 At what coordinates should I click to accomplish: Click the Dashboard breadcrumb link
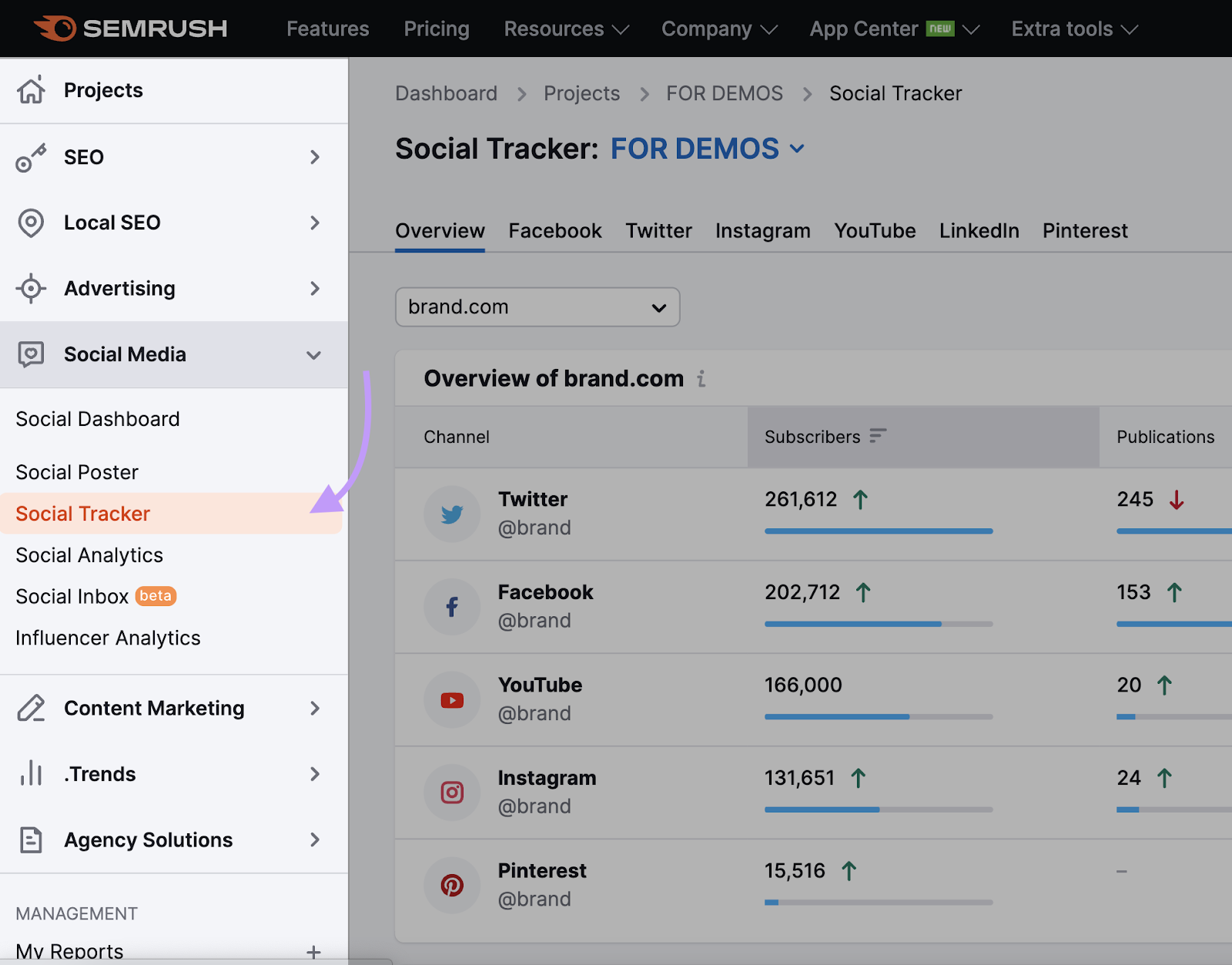(x=447, y=93)
